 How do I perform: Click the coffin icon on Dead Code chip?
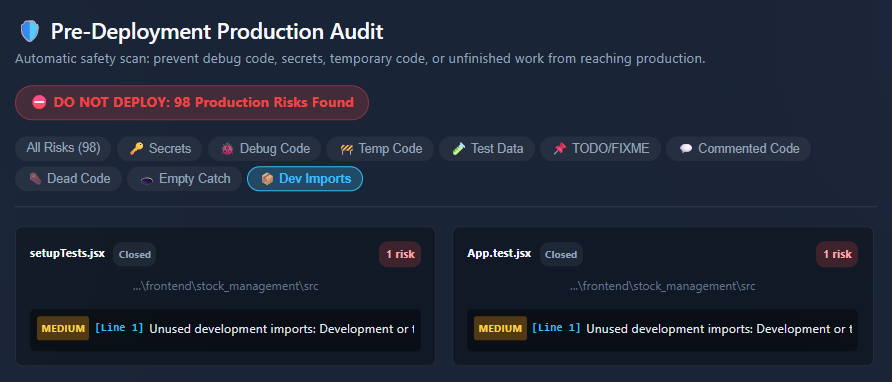click(x=35, y=179)
